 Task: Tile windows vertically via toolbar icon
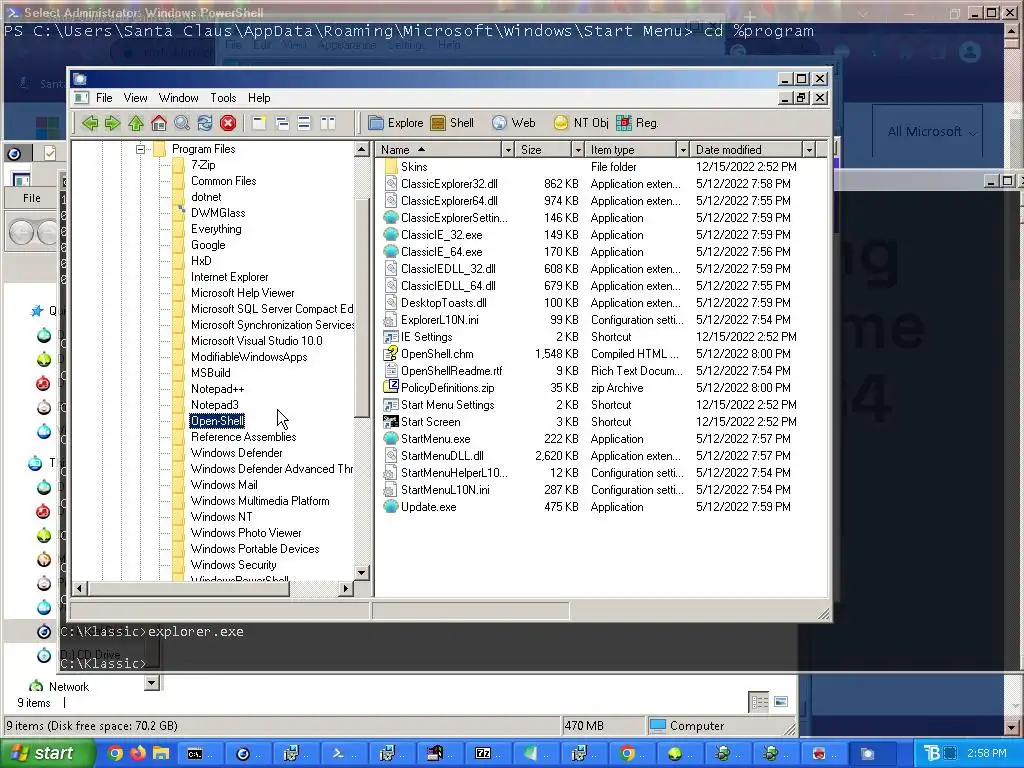point(327,123)
